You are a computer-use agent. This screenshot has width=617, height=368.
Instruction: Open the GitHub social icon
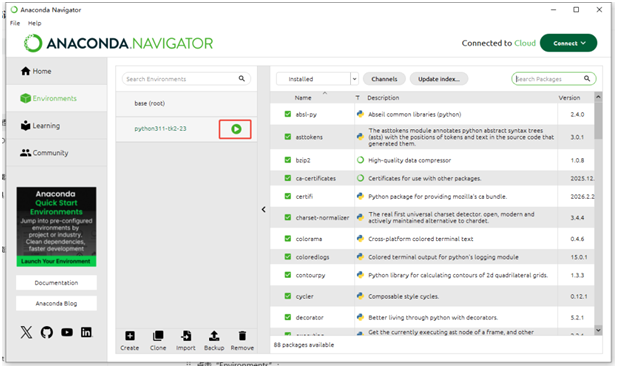pyautogui.click(x=47, y=332)
